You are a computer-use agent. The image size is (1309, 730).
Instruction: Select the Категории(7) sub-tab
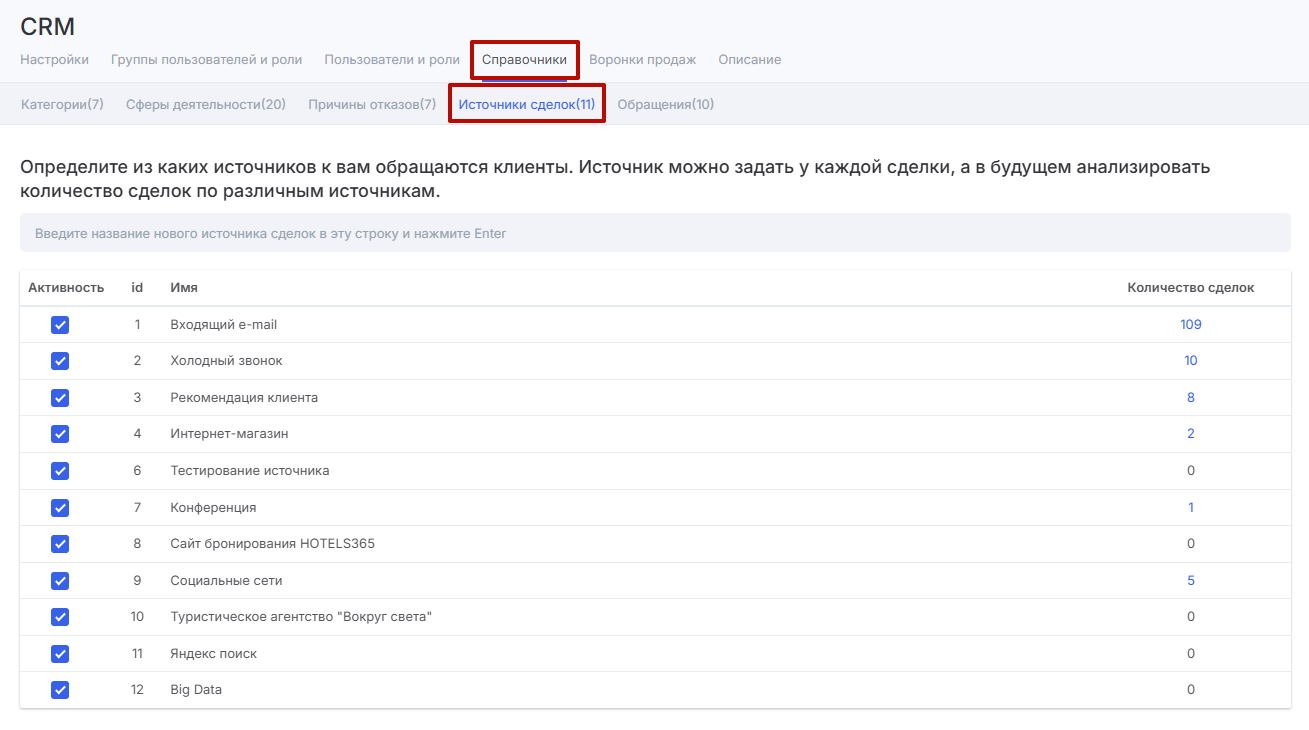[x=62, y=105]
